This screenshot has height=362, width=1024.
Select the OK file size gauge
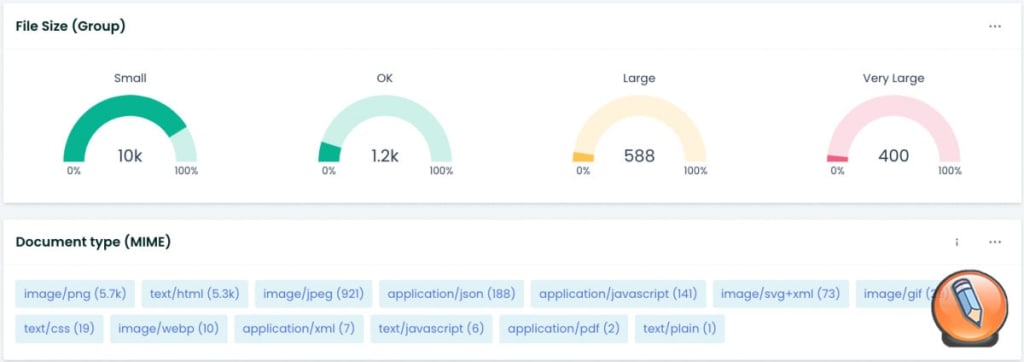pyautogui.click(x=385, y=129)
